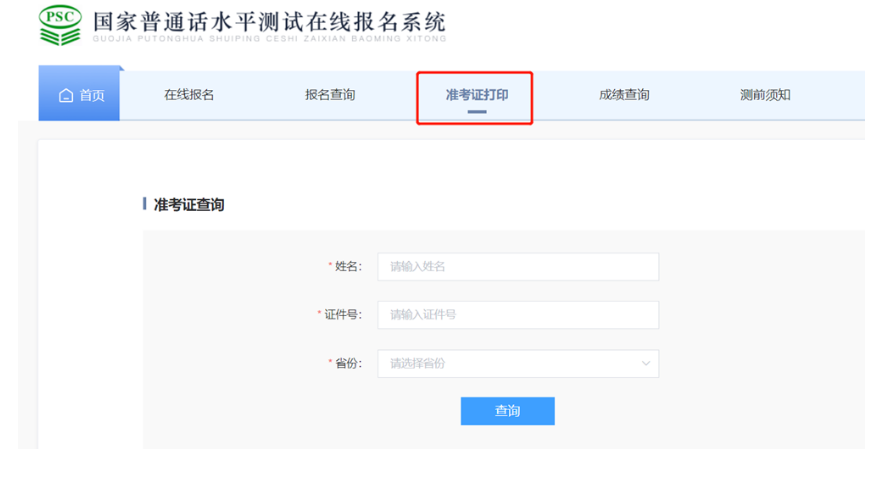Click the 姓名 field label
Image resolution: width=896 pixels, height=498 pixels.
coord(347,267)
